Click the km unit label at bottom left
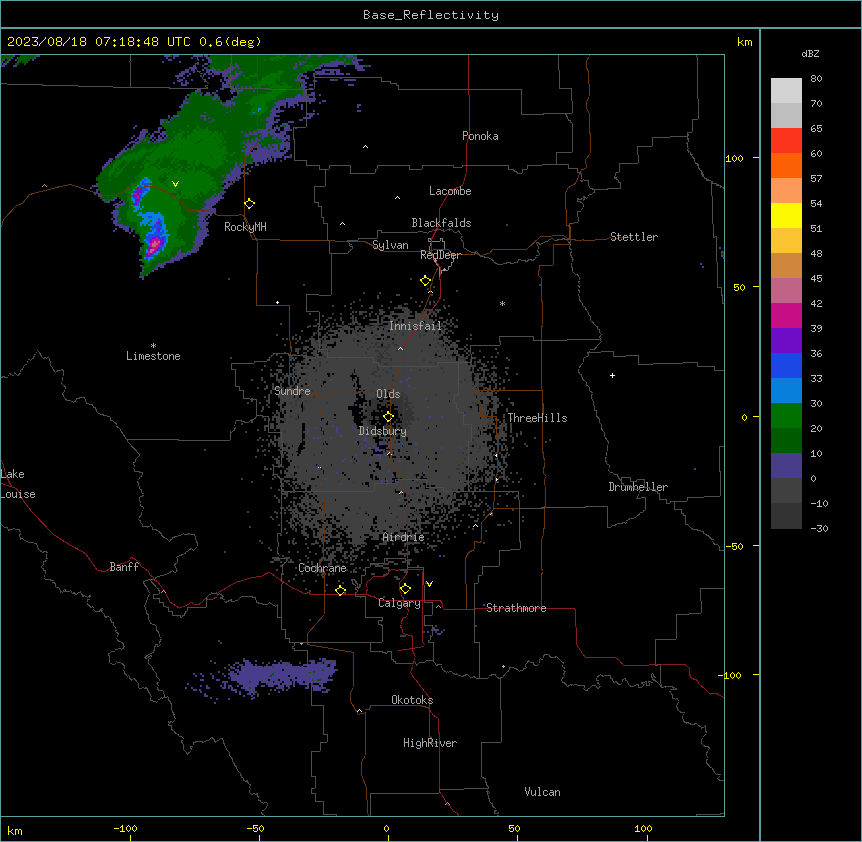The width and height of the screenshot is (862, 842). click(15, 831)
